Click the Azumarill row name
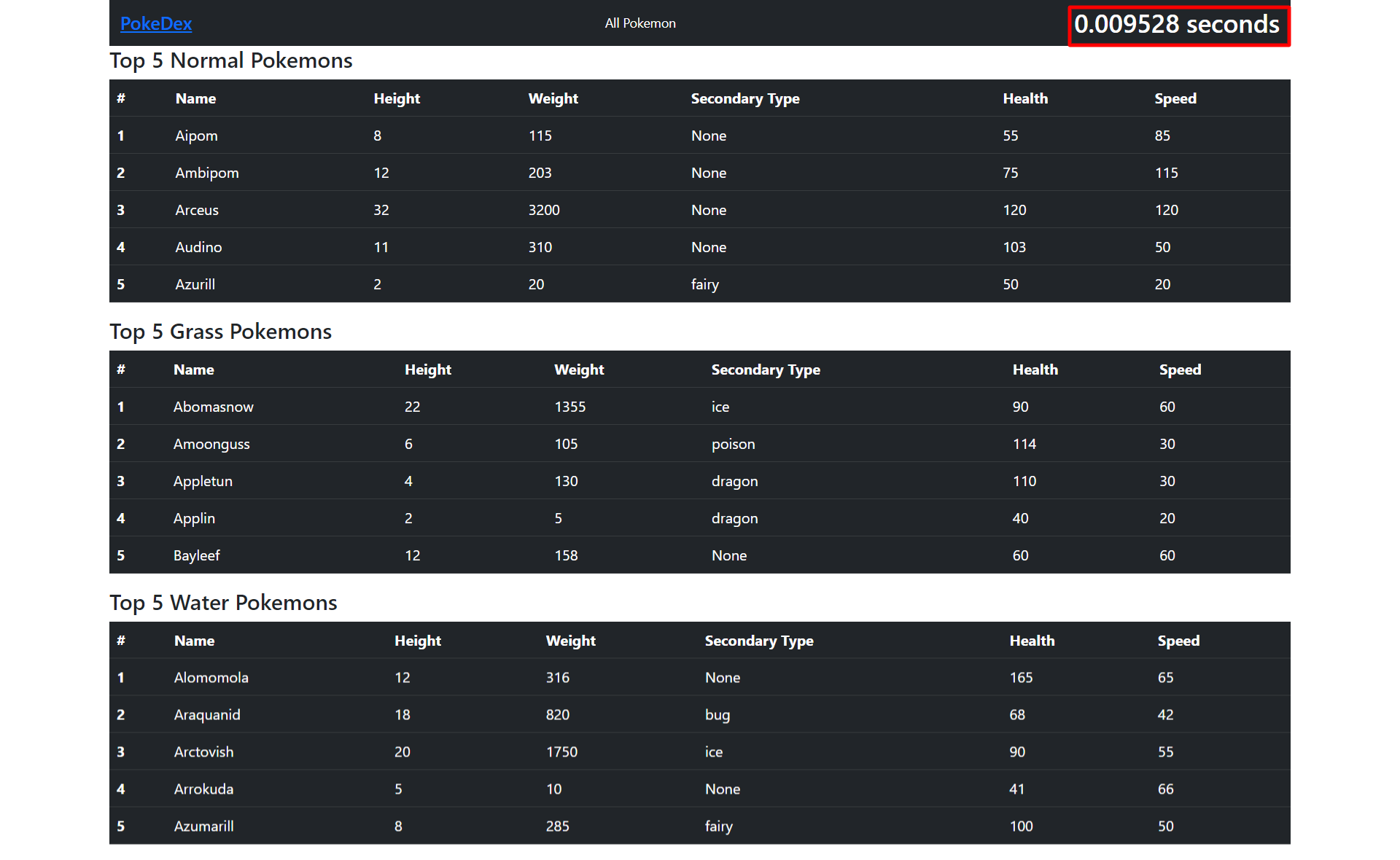This screenshot has height=860, width=1400. 203,826
